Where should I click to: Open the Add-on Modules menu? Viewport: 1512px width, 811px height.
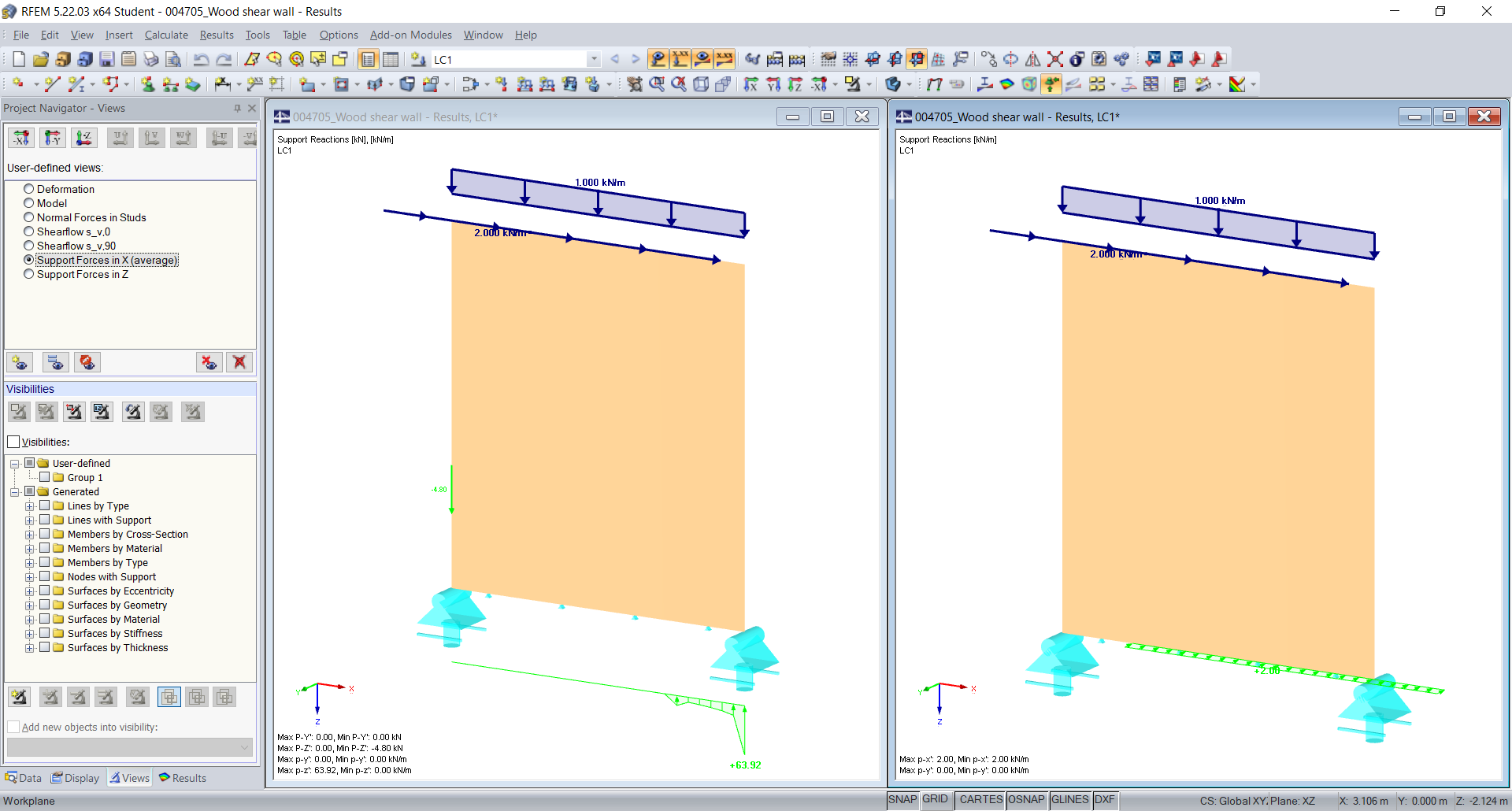pyautogui.click(x=411, y=35)
